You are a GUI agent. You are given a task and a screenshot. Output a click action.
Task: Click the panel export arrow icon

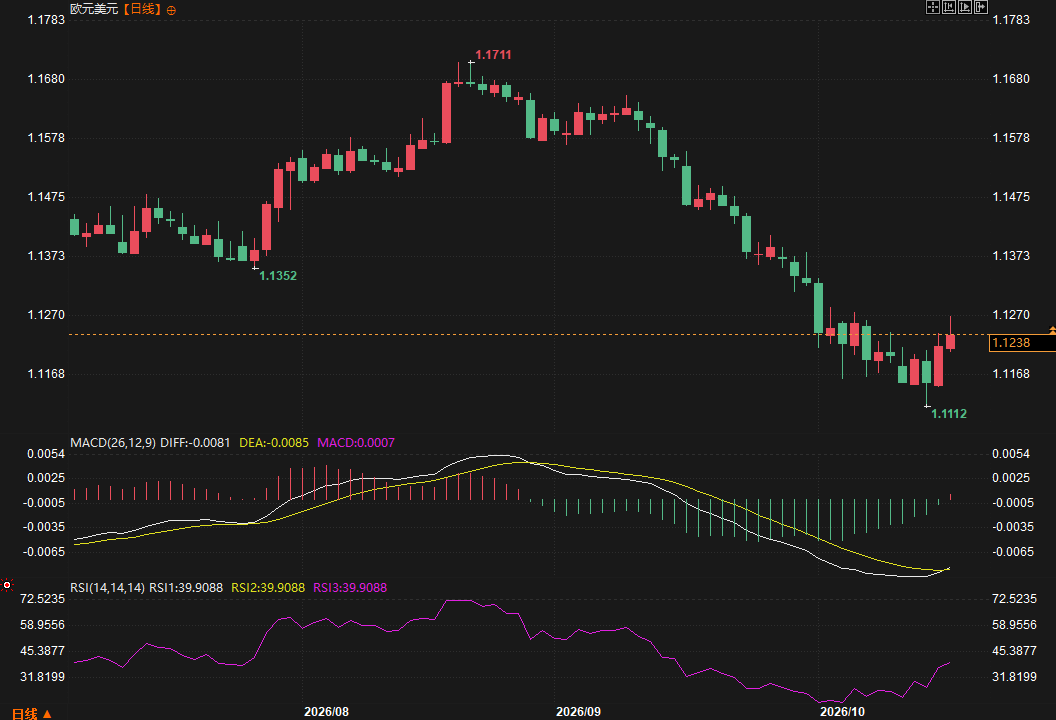pyautogui.click(x=981, y=7)
